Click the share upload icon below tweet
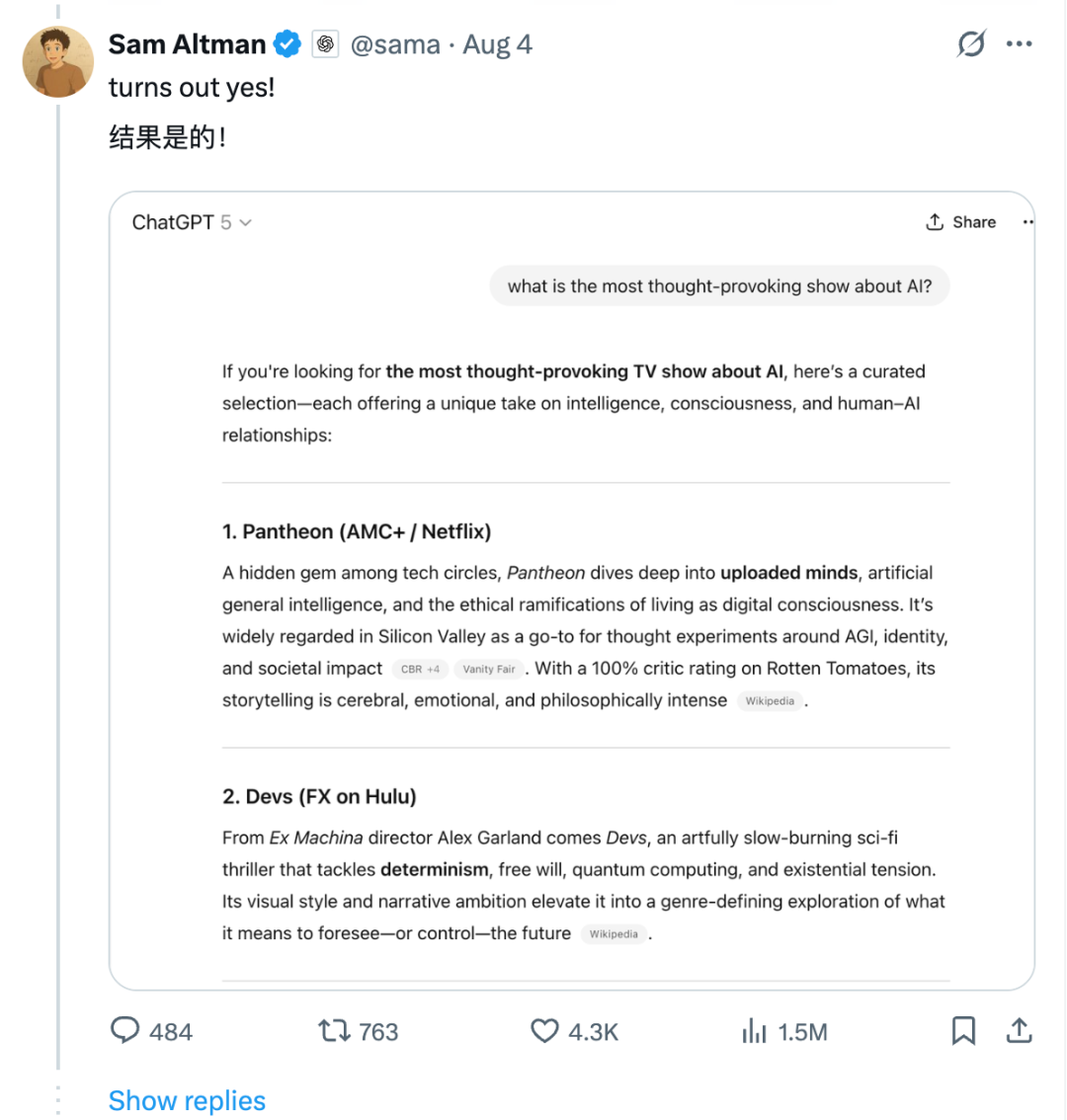The image size is (1067, 1120). coord(1020,1031)
